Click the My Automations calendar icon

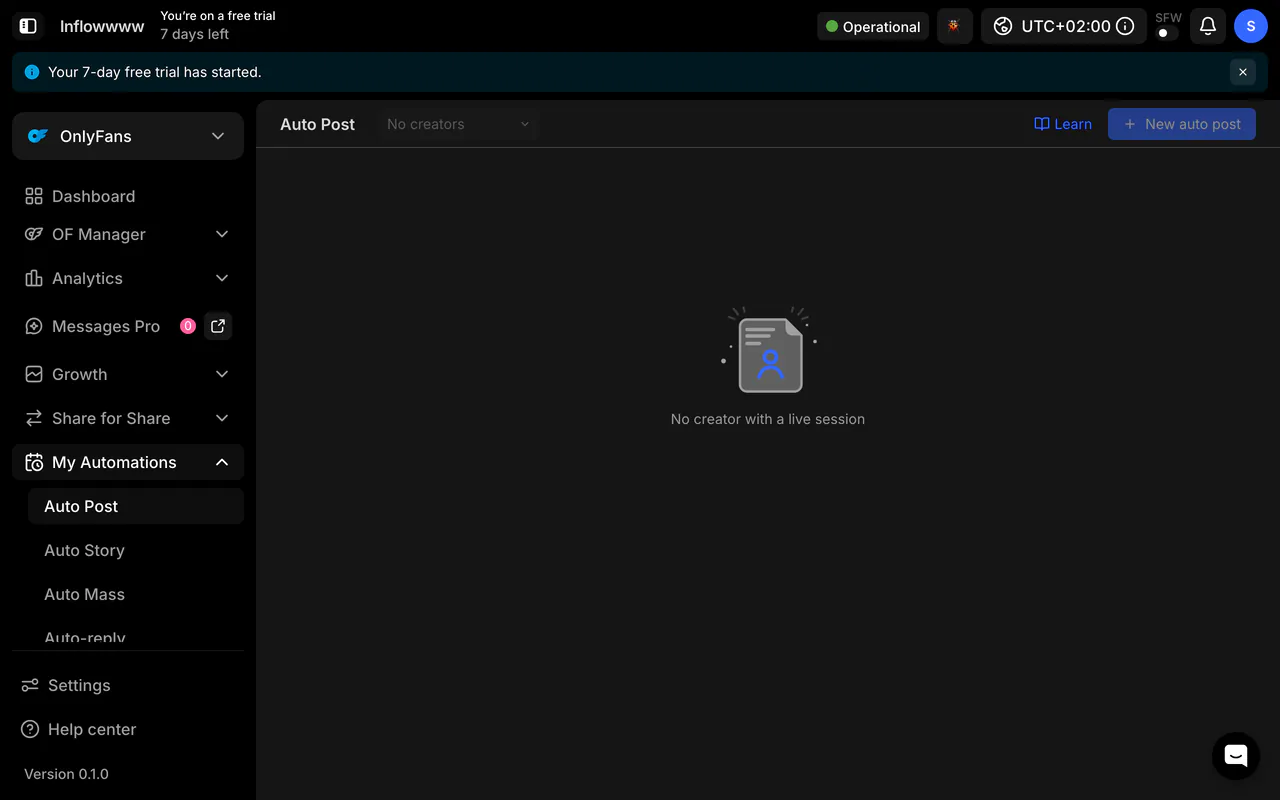[x=34, y=462]
